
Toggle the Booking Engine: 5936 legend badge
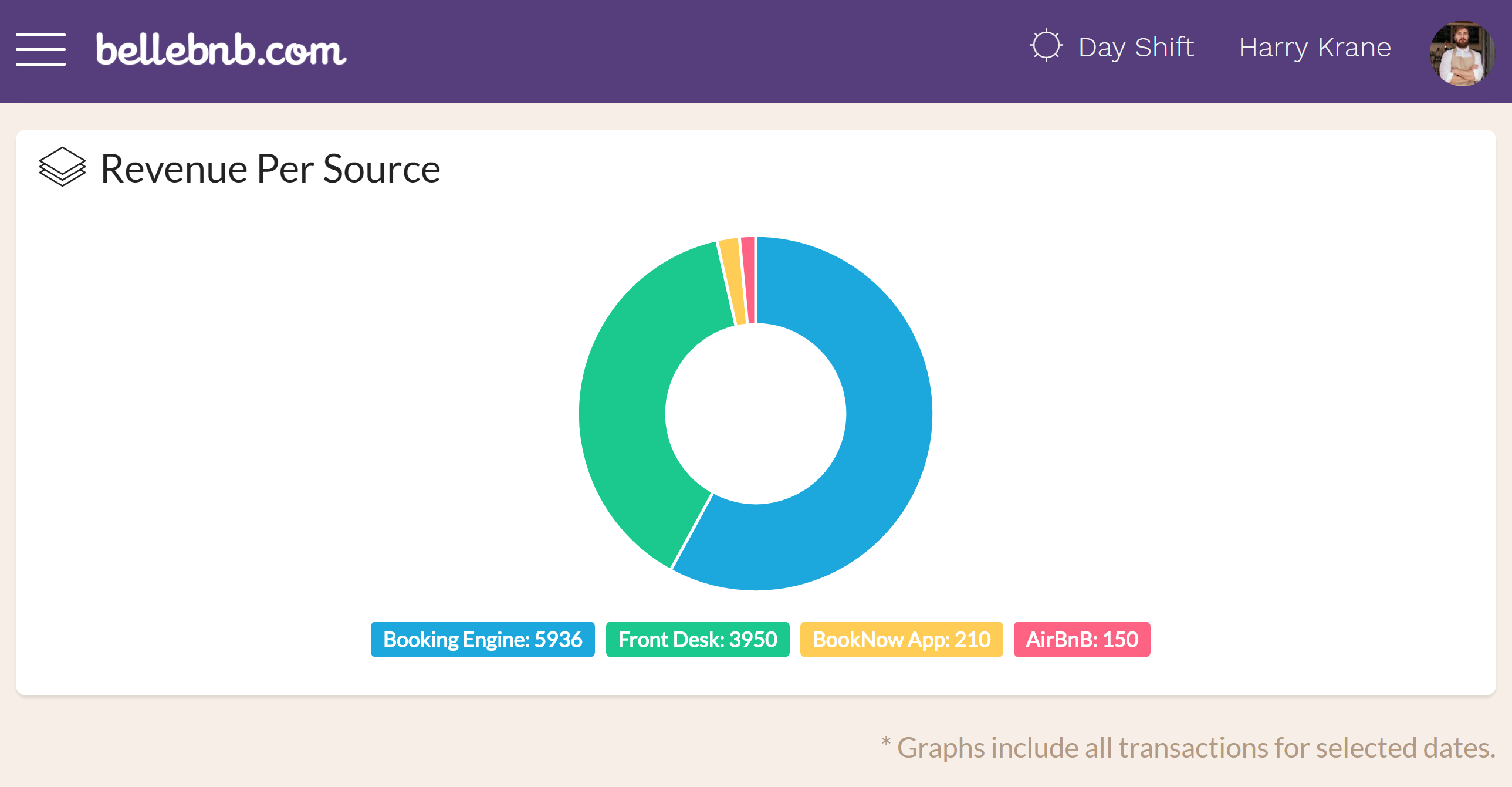point(482,639)
